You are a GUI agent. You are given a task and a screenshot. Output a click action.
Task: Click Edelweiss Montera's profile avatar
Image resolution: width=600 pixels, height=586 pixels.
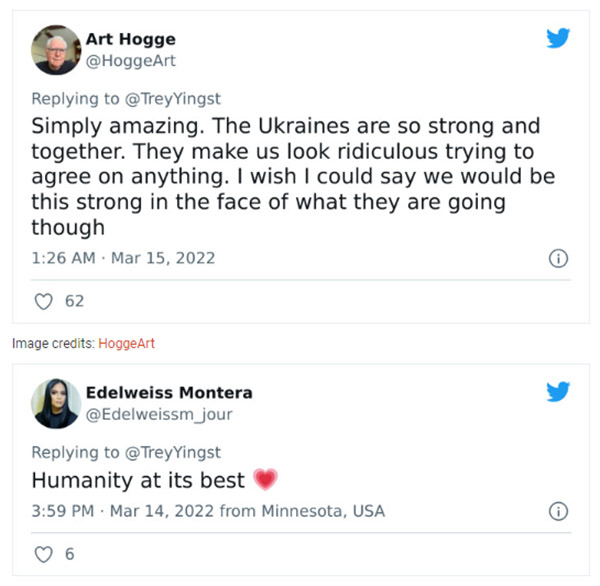57,403
